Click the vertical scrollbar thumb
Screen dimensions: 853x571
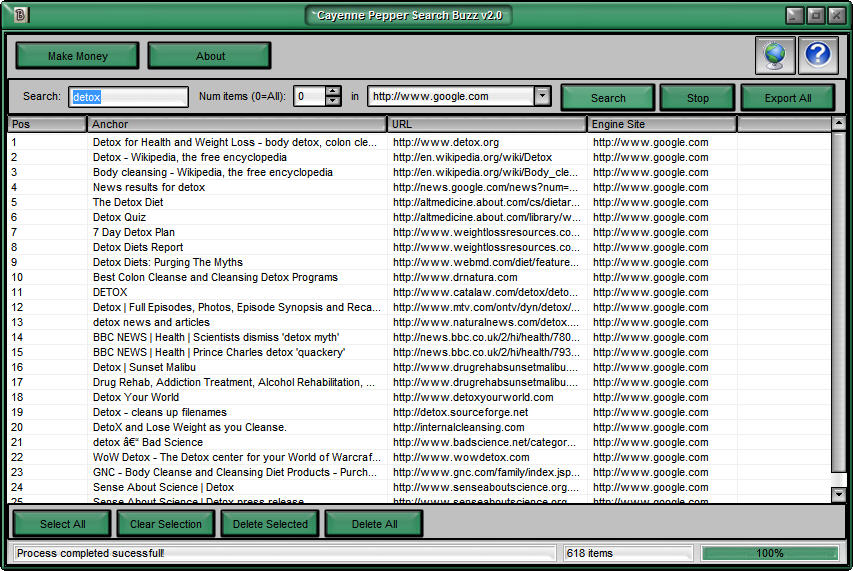tap(838, 302)
